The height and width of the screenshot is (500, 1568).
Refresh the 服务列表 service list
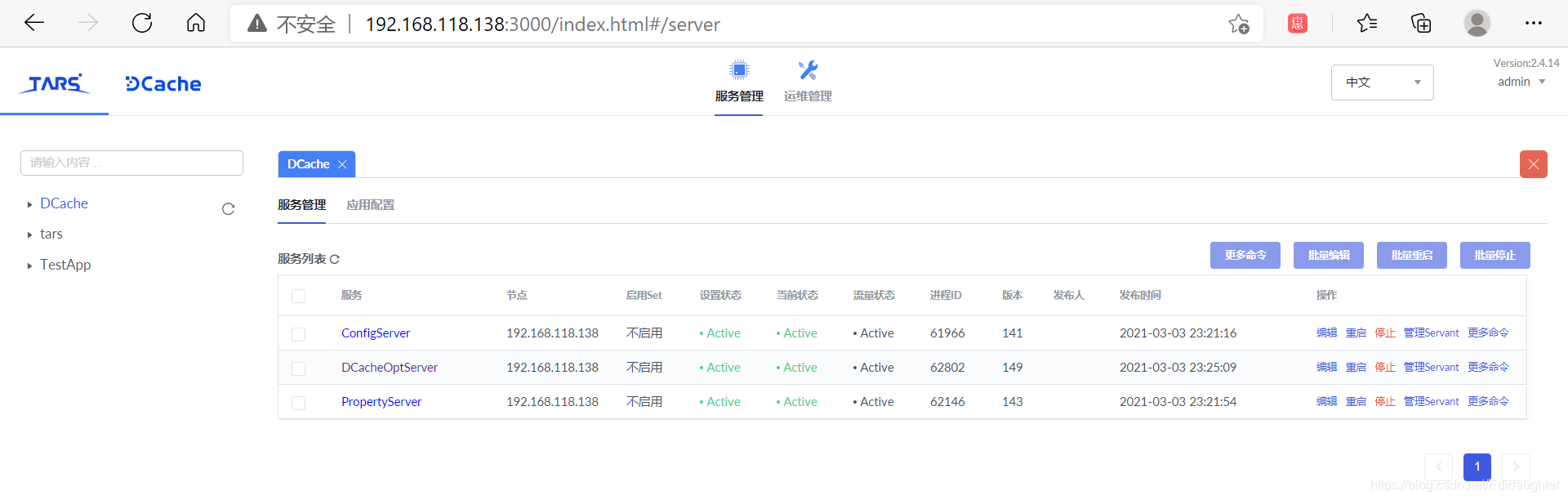click(335, 259)
